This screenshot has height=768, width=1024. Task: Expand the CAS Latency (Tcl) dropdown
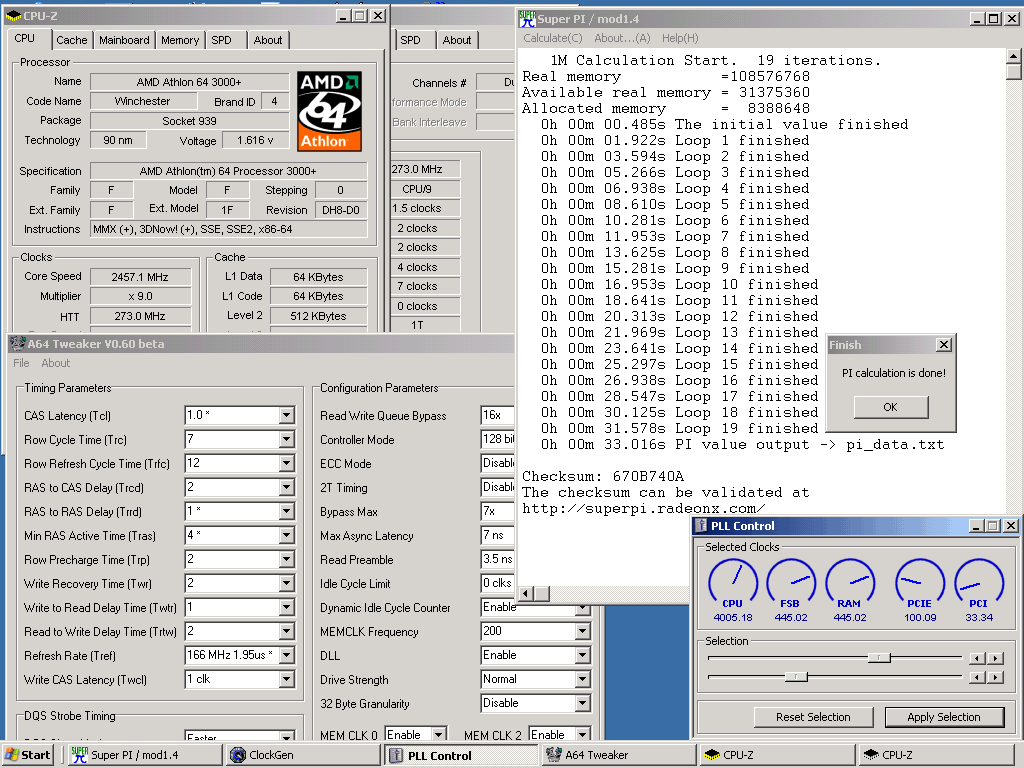[x=287, y=415]
